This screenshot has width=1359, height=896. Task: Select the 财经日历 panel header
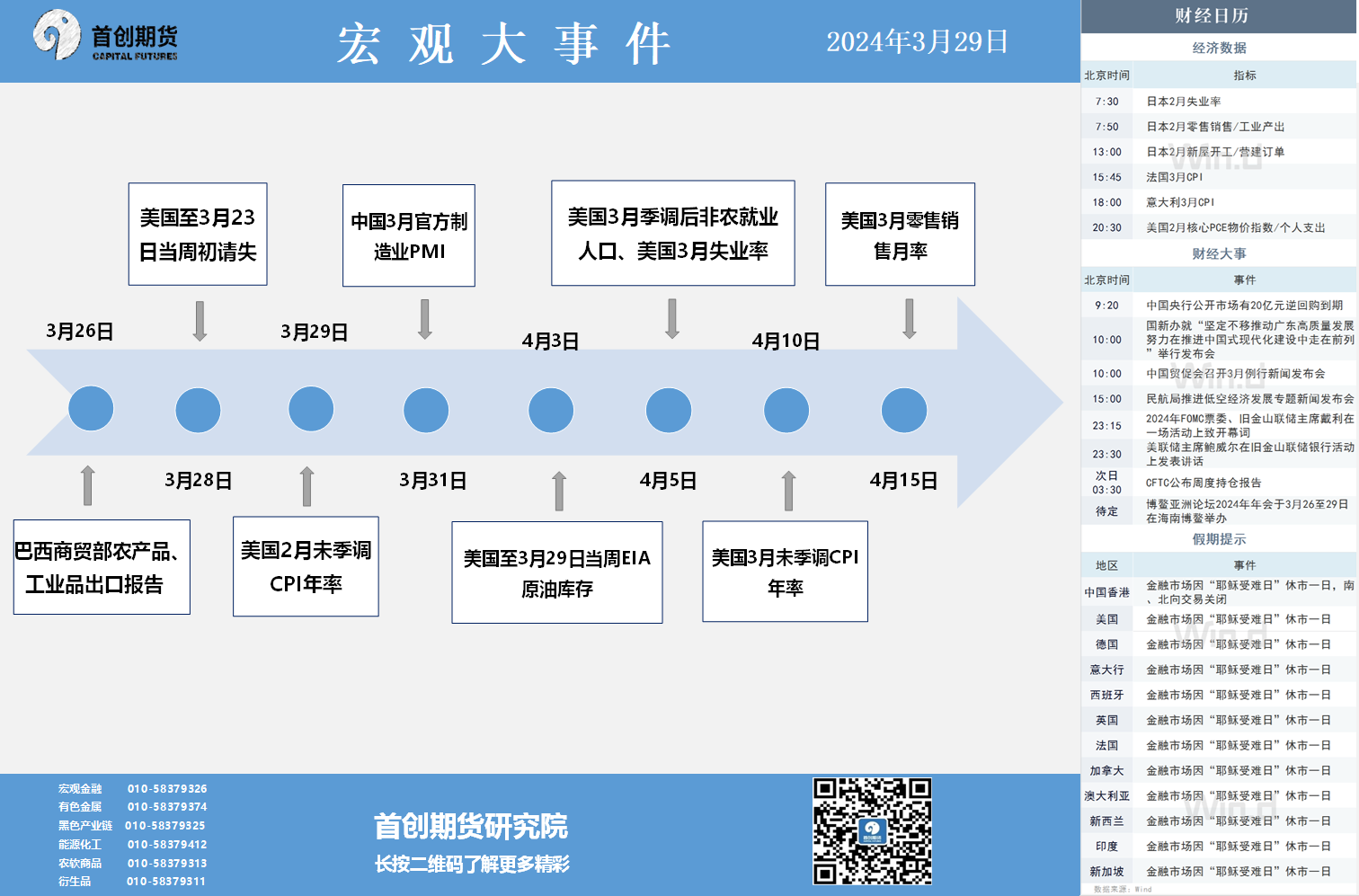(1219, 16)
